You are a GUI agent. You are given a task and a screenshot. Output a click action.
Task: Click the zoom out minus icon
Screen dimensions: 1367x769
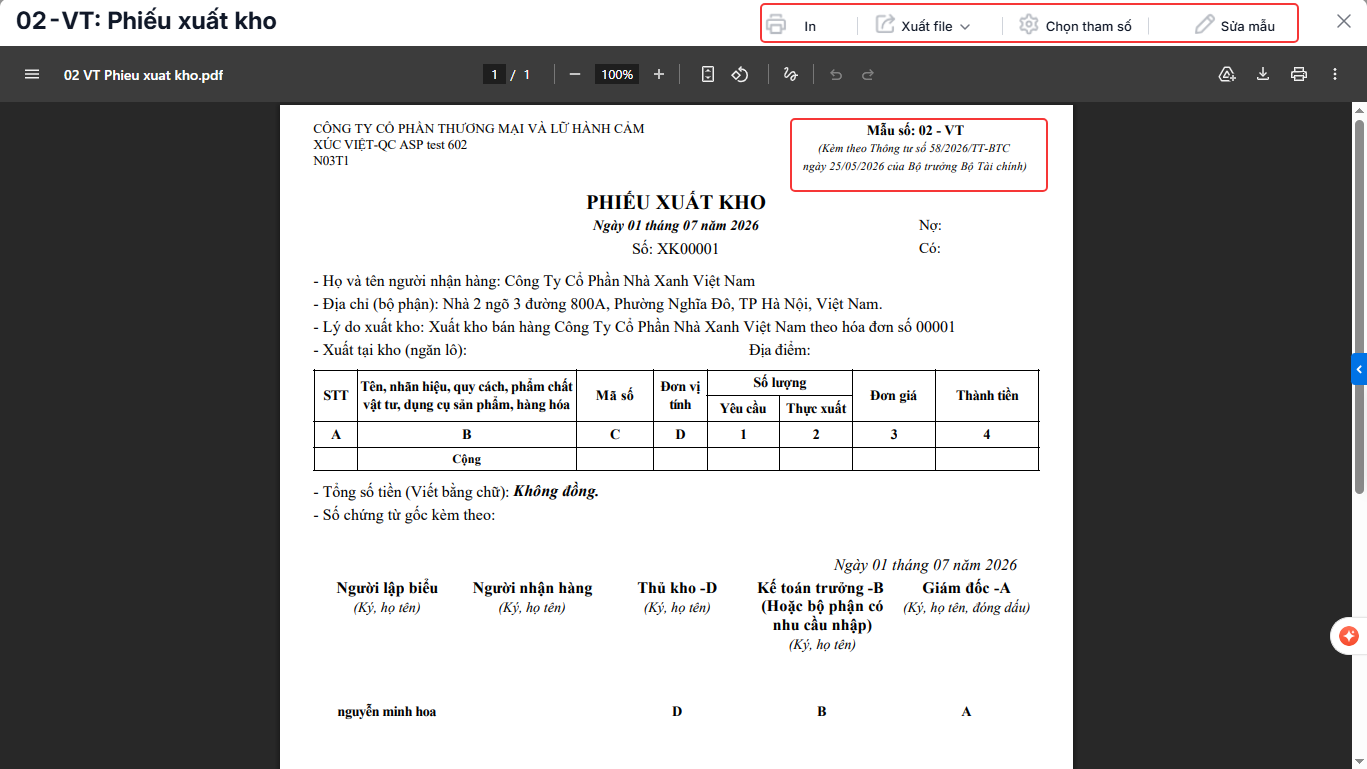click(575, 74)
